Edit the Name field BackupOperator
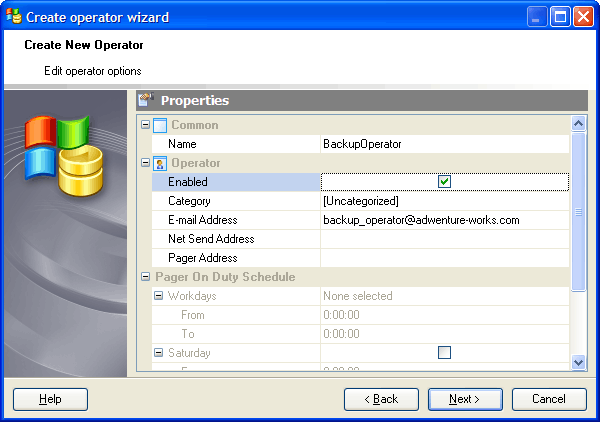The image size is (600, 422). point(444,144)
